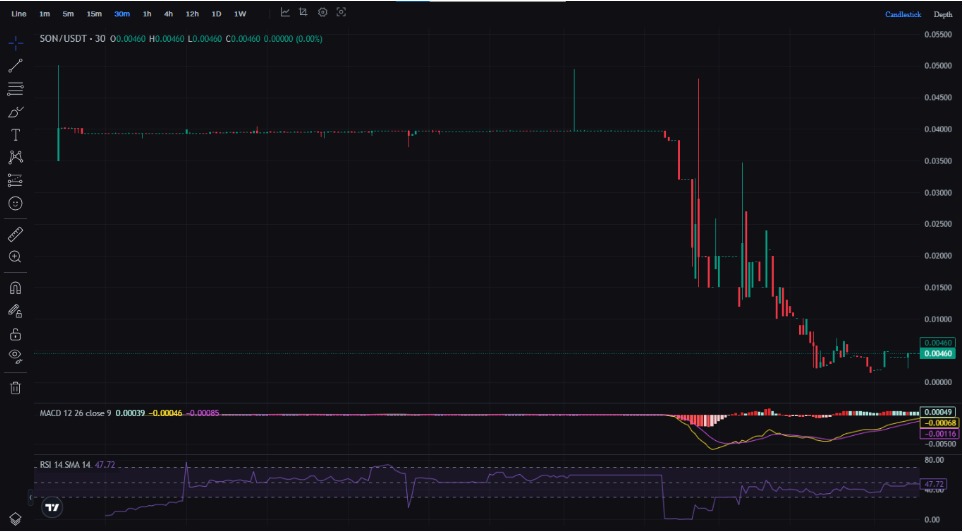
Task: Click the current price tag 0.00460
Action: point(937,354)
